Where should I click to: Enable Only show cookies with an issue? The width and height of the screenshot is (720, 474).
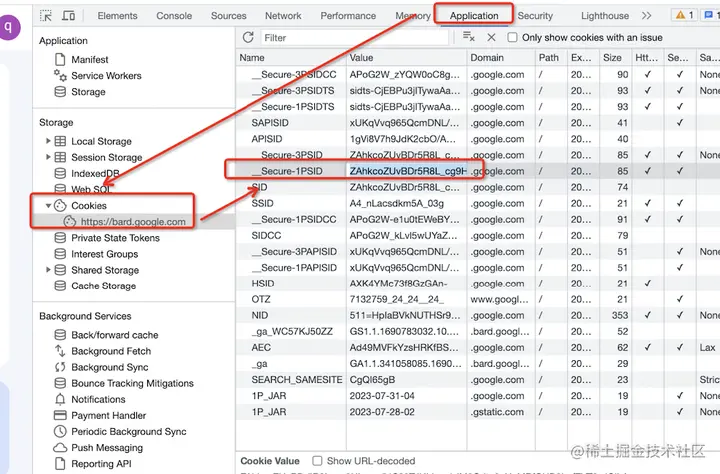tap(512, 38)
